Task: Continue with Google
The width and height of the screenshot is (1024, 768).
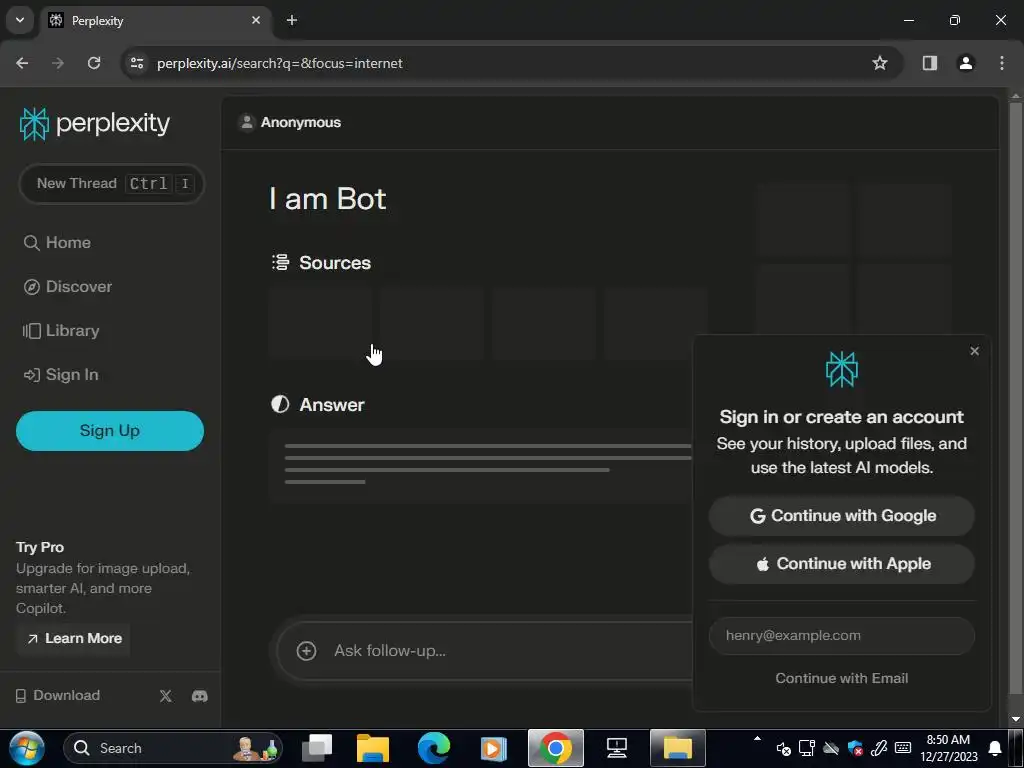Action: 842,516
